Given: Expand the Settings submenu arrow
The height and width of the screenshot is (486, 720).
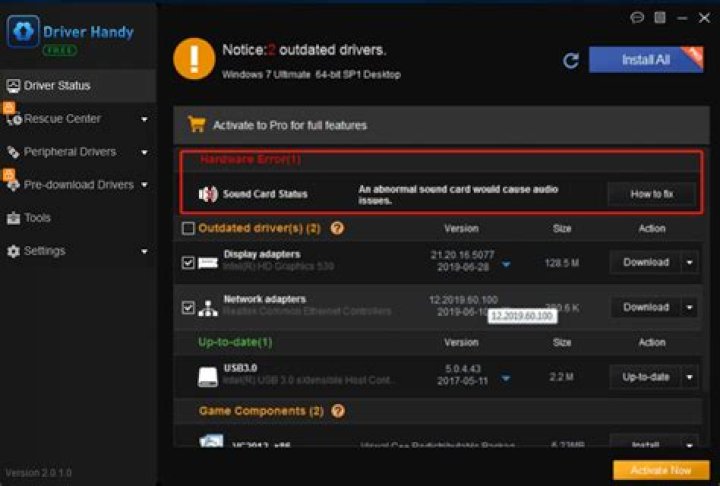Looking at the screenshot, I should point(144,251).
